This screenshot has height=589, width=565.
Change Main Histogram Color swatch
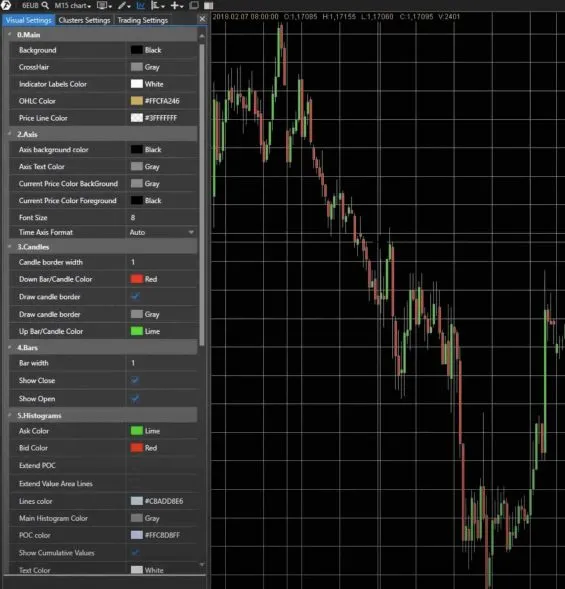(136, 518)
